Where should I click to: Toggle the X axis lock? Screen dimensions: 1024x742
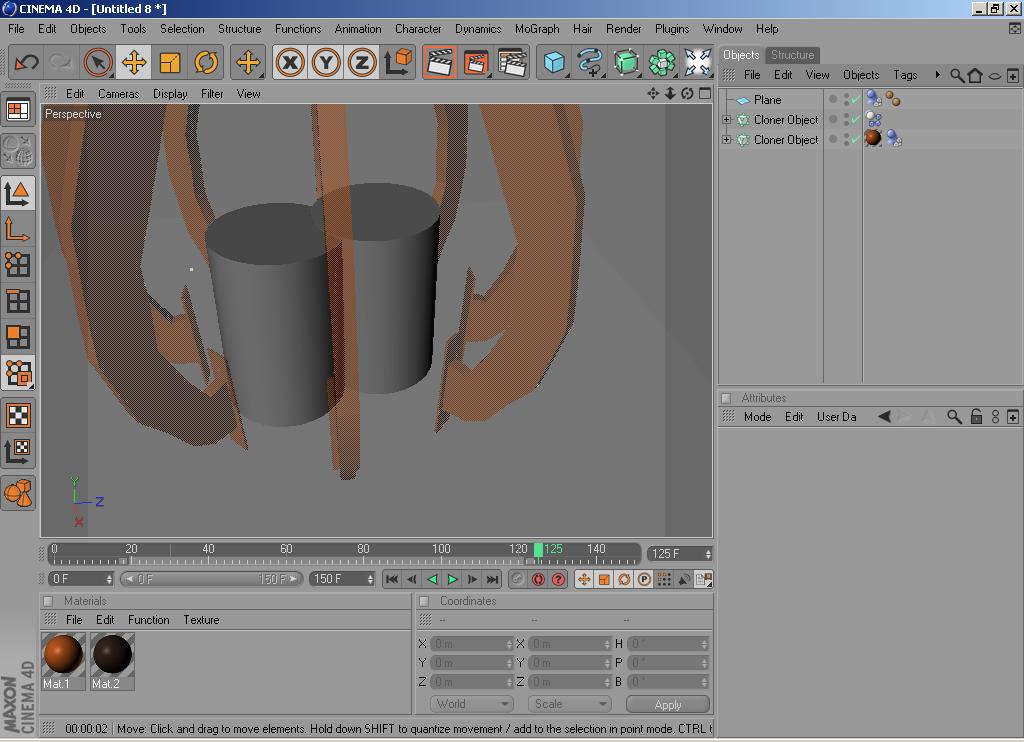pos(290,63)
